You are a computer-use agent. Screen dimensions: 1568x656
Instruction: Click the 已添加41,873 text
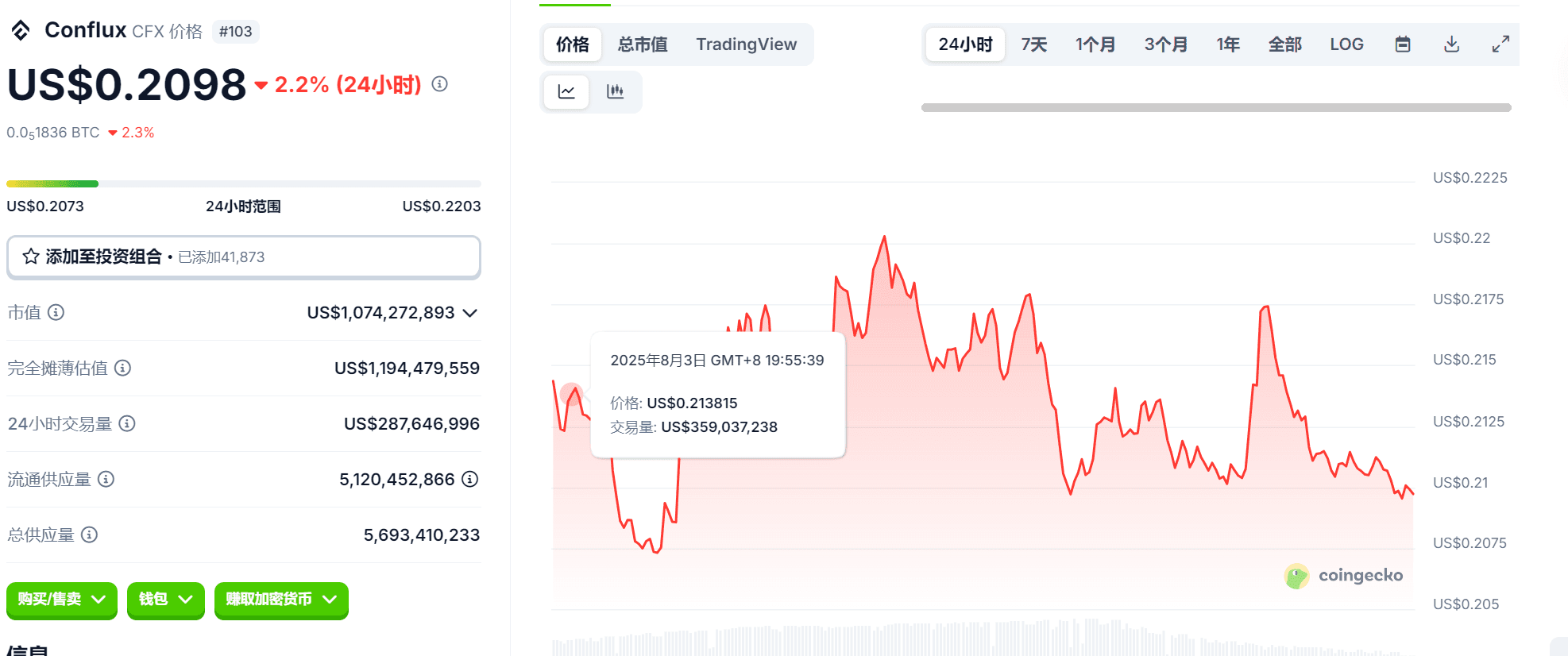(222, 257)
